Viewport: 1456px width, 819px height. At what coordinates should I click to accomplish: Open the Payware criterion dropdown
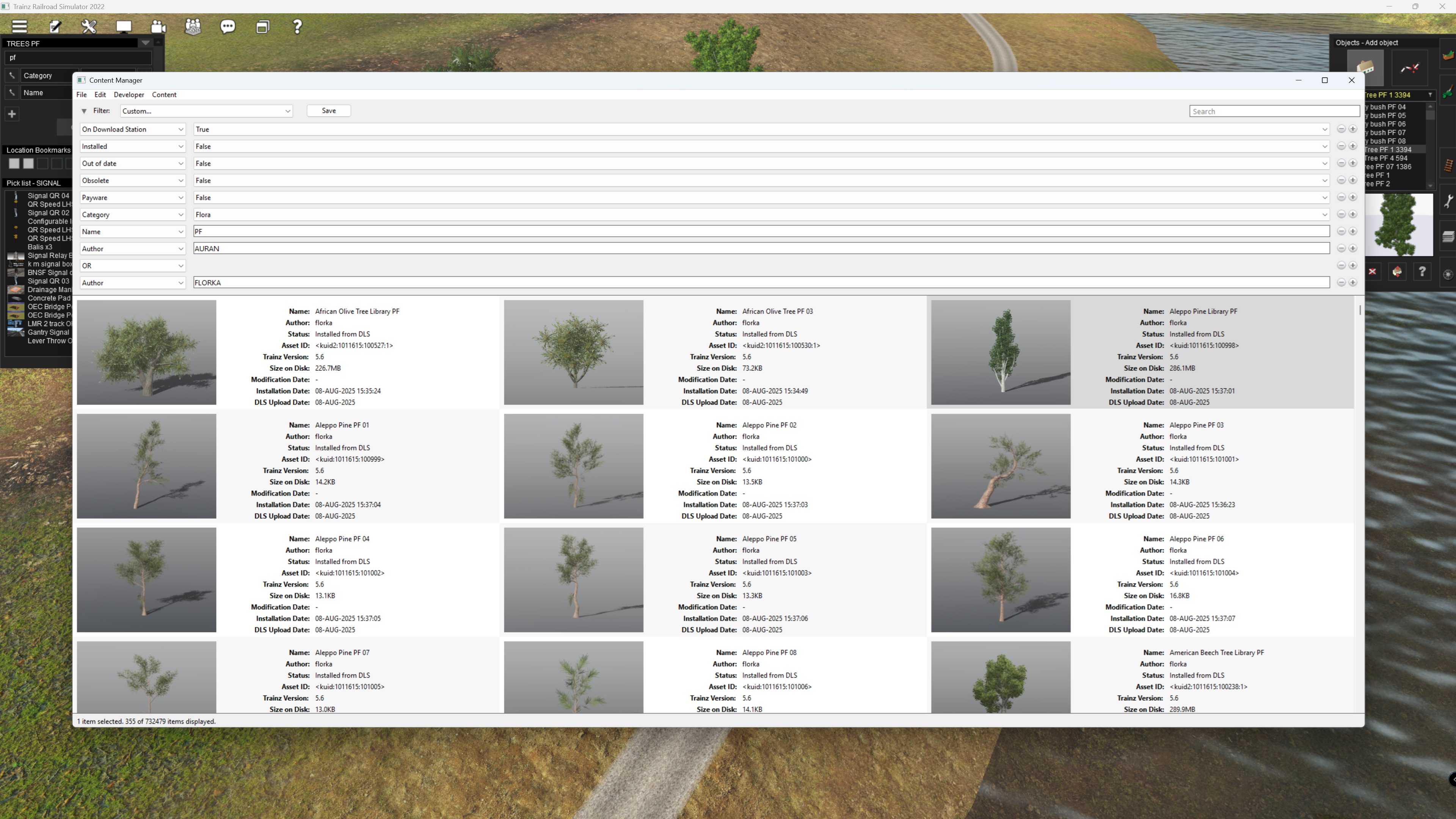(132, 197)
